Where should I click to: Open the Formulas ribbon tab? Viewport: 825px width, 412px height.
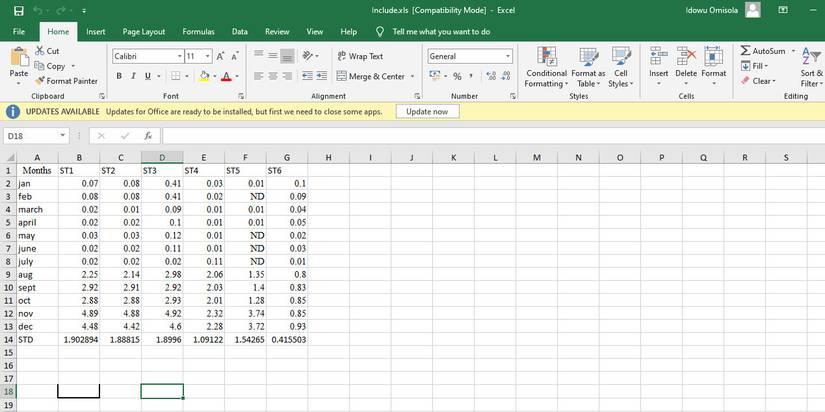click(198, 32)
